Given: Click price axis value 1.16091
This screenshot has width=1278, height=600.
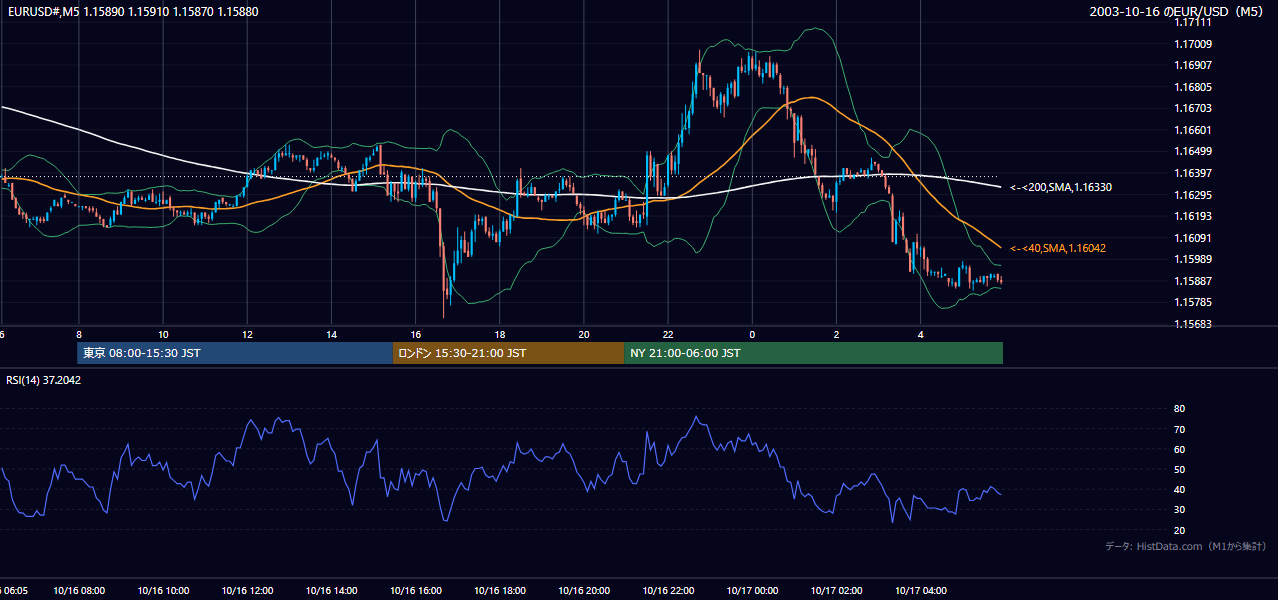Looking at the screenshot, I should [1193, 238].
